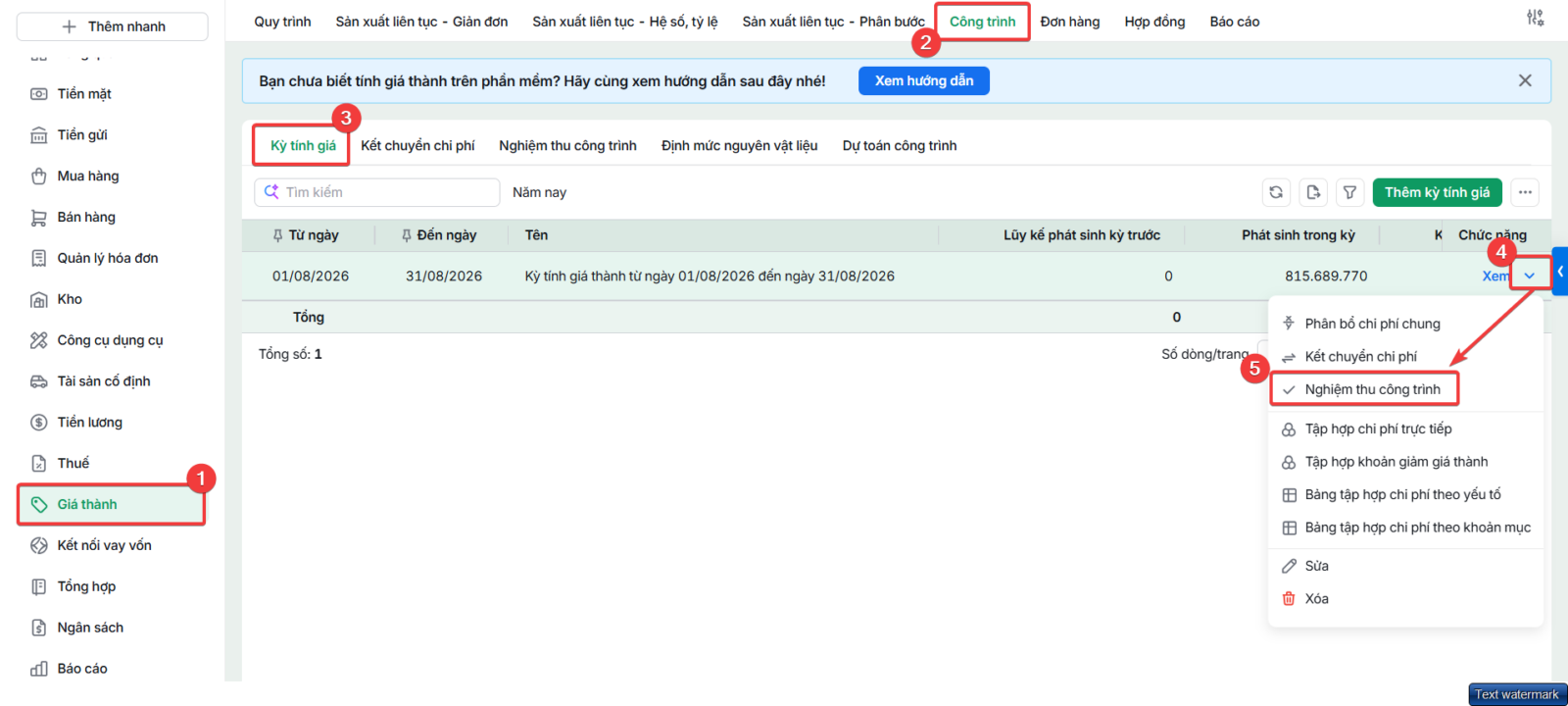Choose Sửa from the row menu
The height and width of the screenshot is (706, 1568).
tap(1405, 566)
